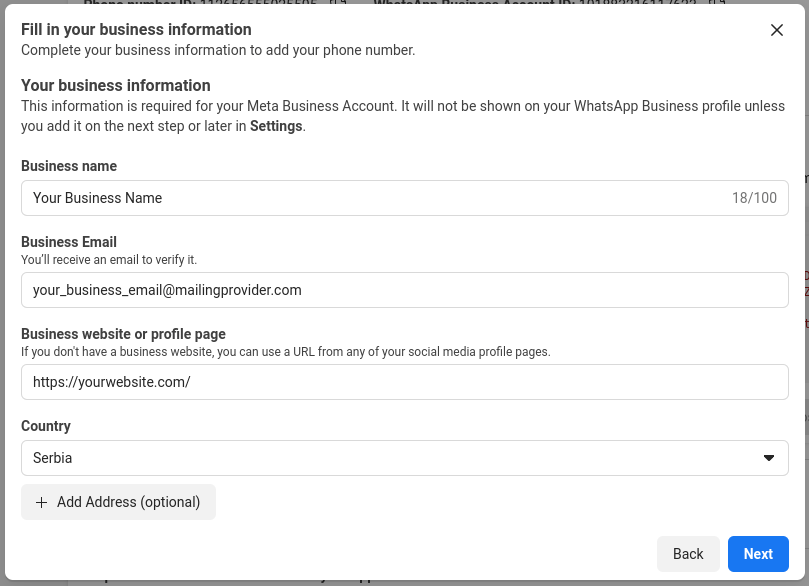
Task: Click the Next button
Action: tap(758, 553)
